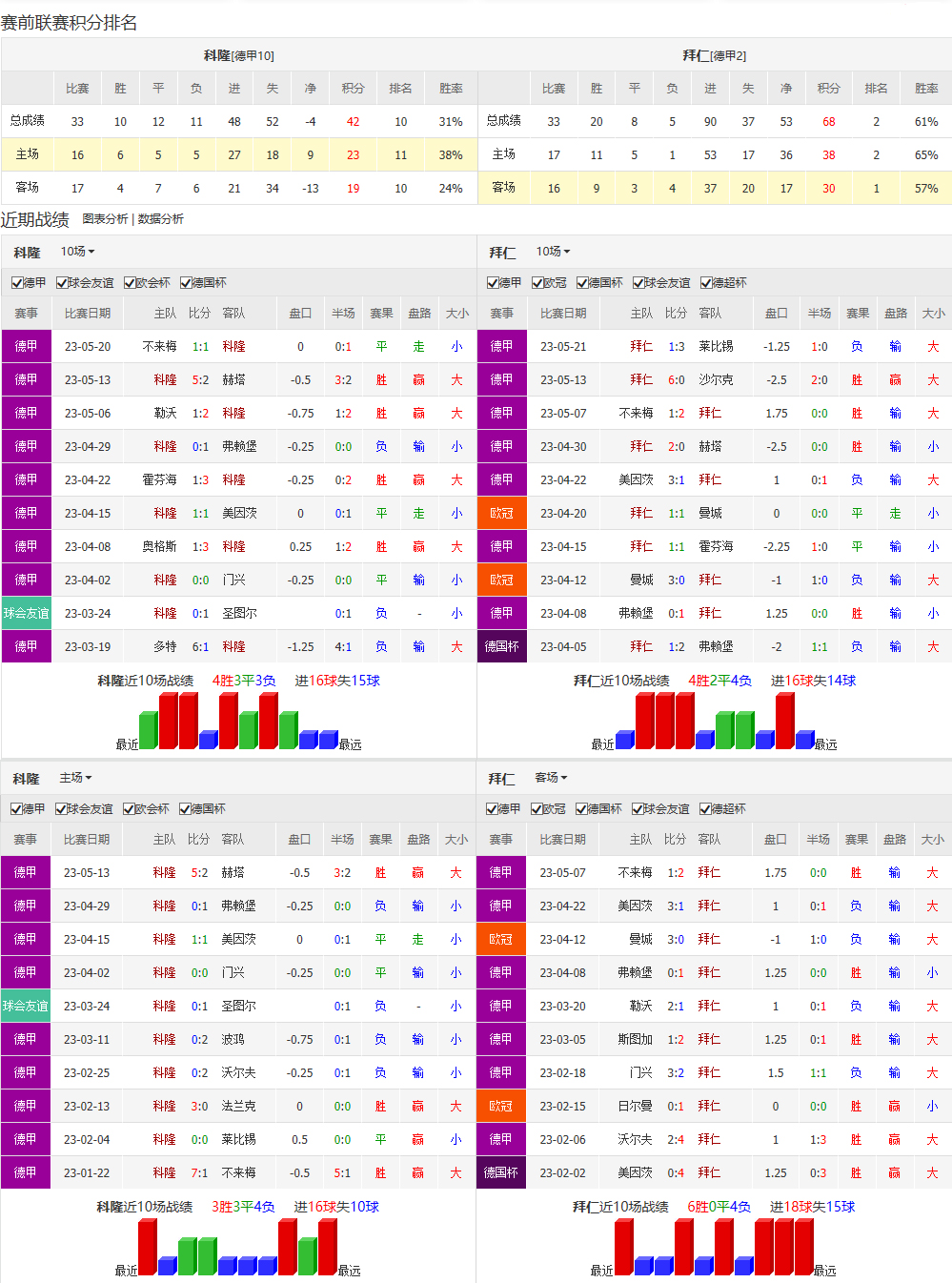Image resolution: width=952 pixels, height=1283 pixels.
Task: Uncheck 欧冠 in 拜仁's 10场 filter row
Action: (x=537, y=283)
